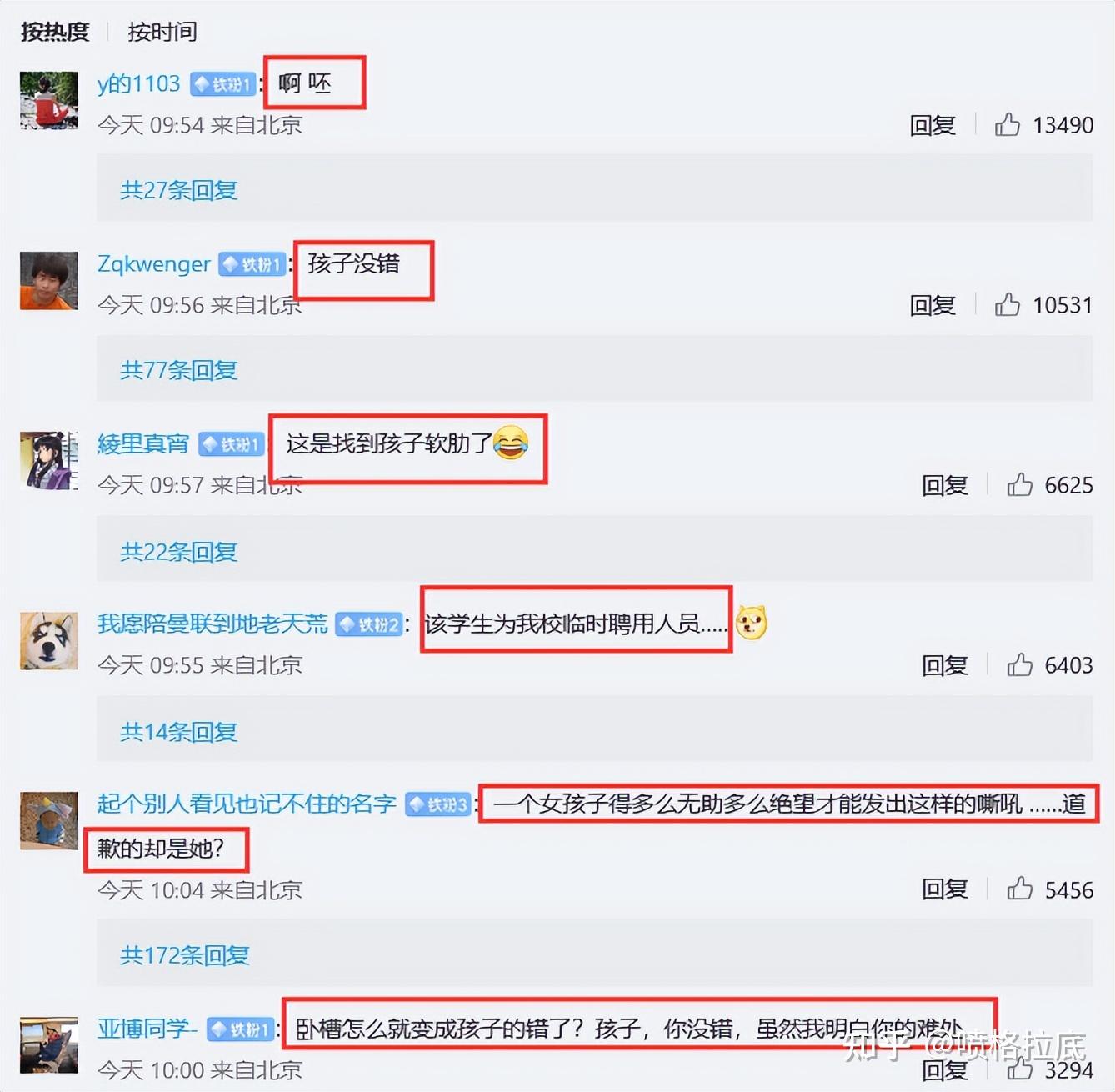Open 绫里真宵 user profile link
Image resolution: width=1115 pixels, height=1092 pixels.
pos(143,444)
